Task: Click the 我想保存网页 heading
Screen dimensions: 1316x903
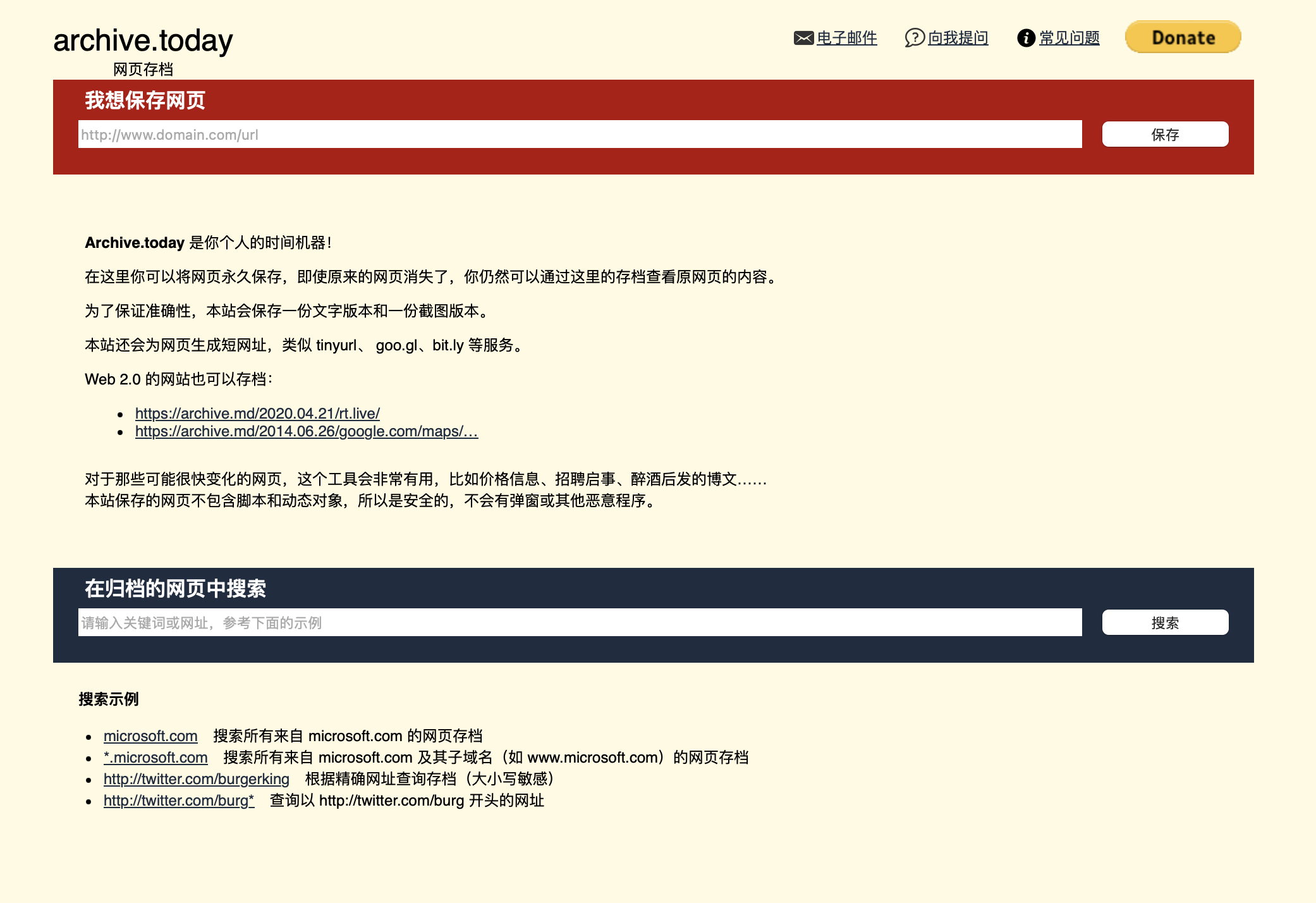Action: coord(145,100)
